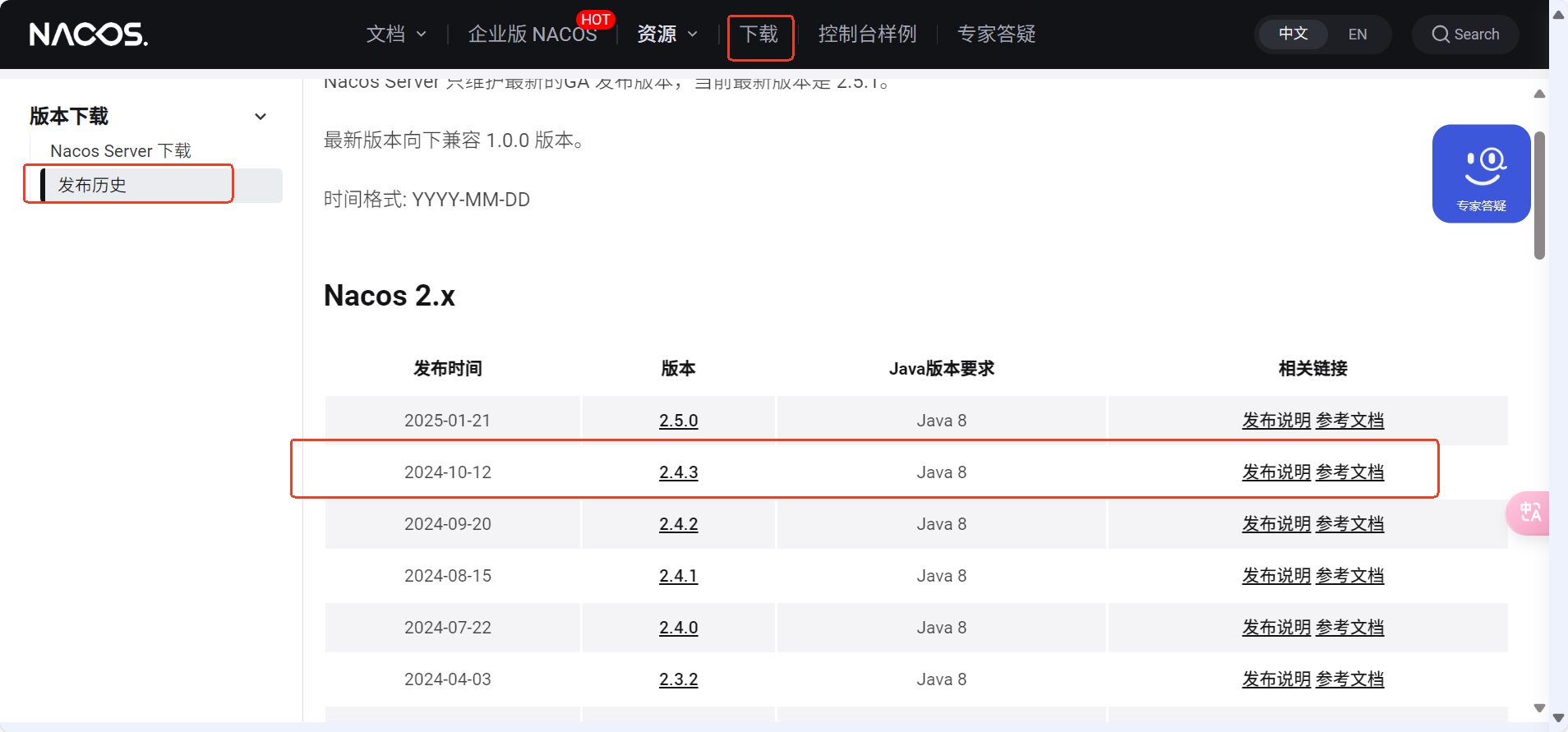Click Java 8 cell in 2.5.0 row
Viewport: 1568px width, 732px height.
942,421
